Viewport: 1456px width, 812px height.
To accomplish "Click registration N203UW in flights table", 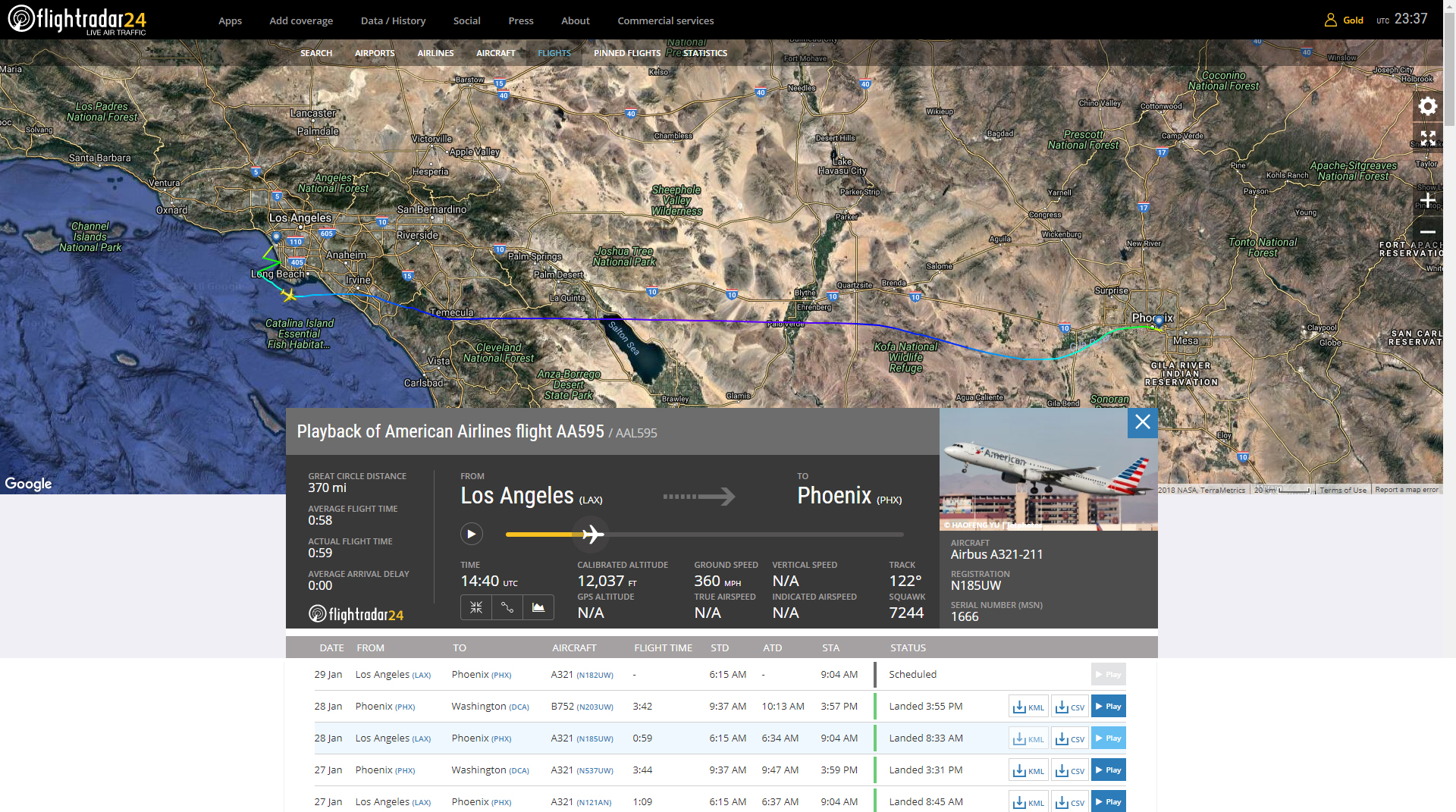I will click(595, 707).
